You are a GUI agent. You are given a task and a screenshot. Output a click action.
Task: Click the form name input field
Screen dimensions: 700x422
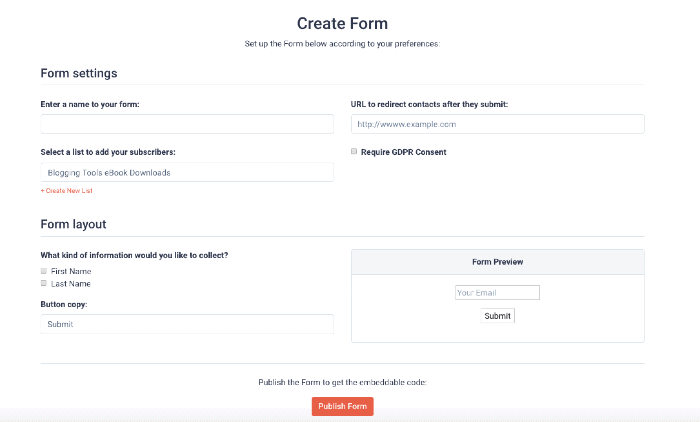tap(187, 124)
